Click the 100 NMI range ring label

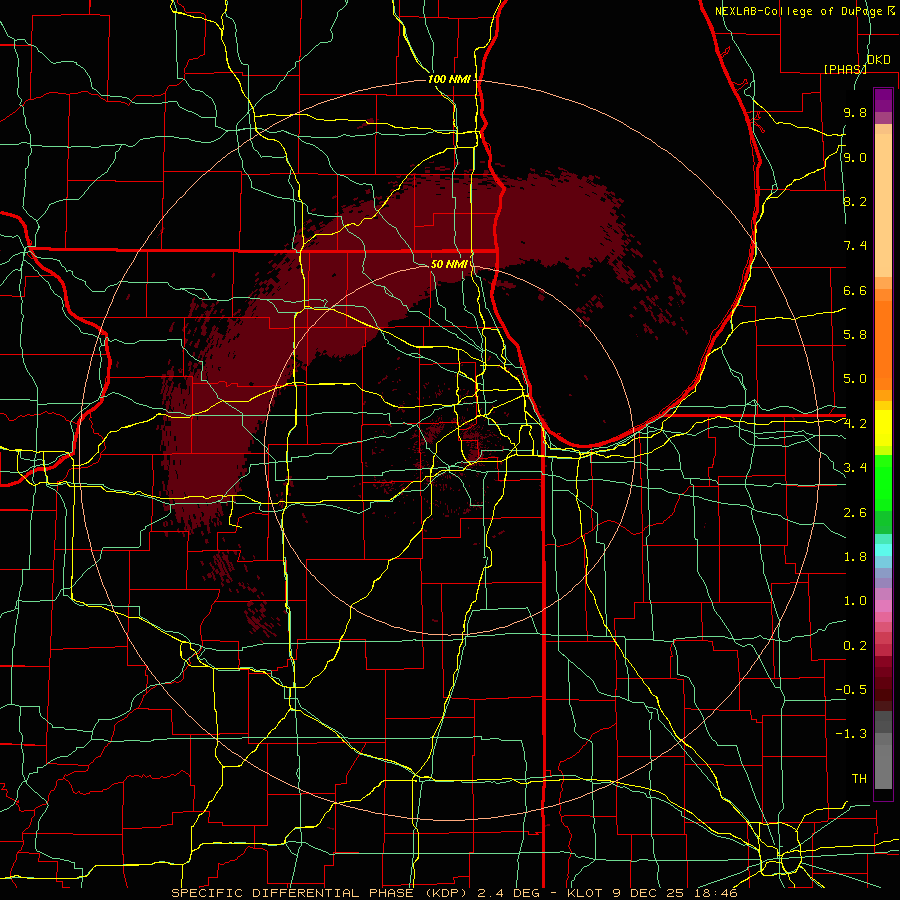449,79
